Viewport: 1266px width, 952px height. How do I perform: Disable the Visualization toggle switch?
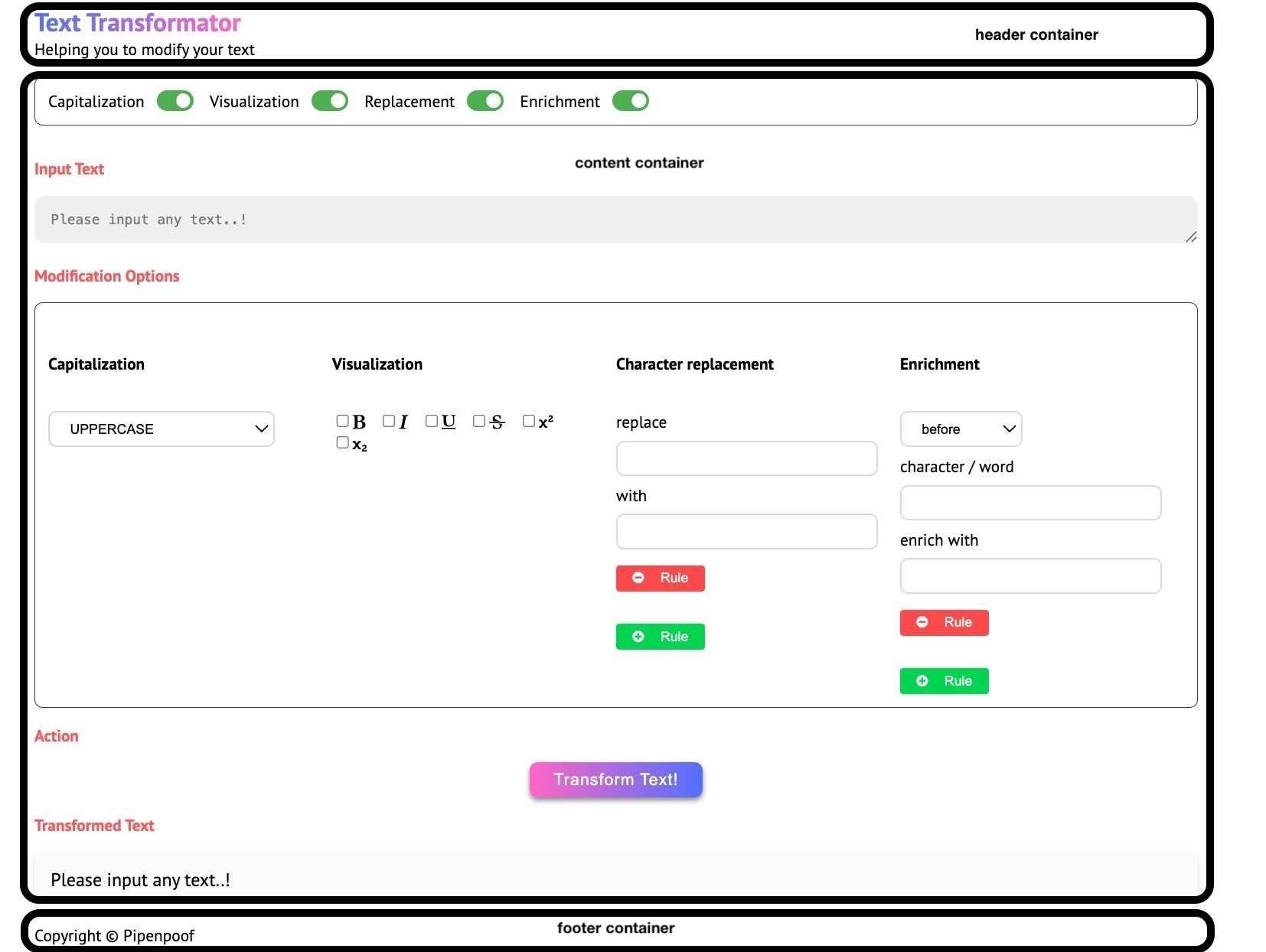[x=330, y=101]
